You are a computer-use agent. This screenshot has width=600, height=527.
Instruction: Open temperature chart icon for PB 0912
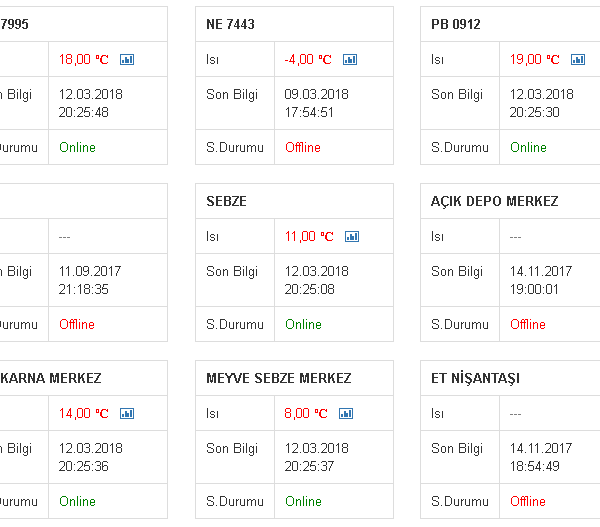(x=578, y=60)
